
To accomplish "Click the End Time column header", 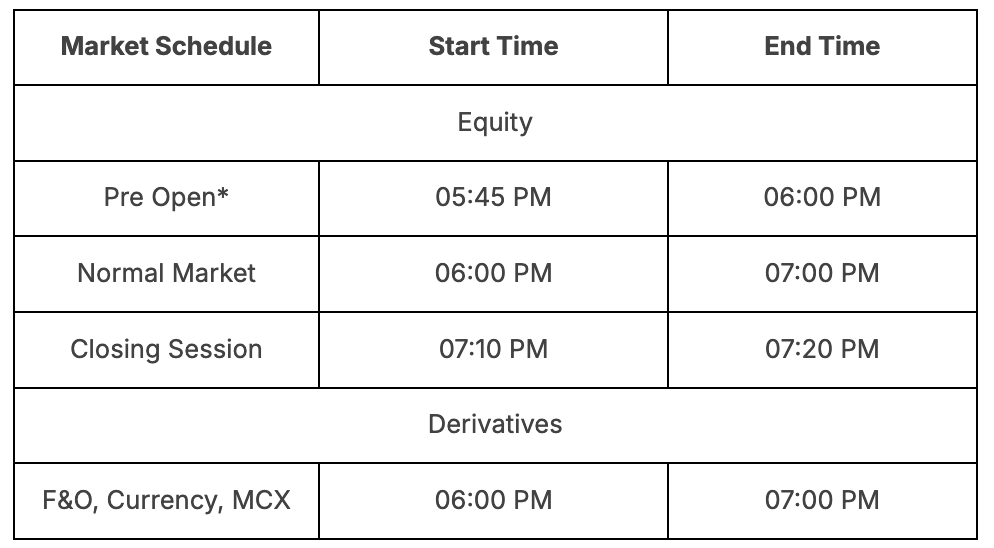I will [x=822, y=46].
